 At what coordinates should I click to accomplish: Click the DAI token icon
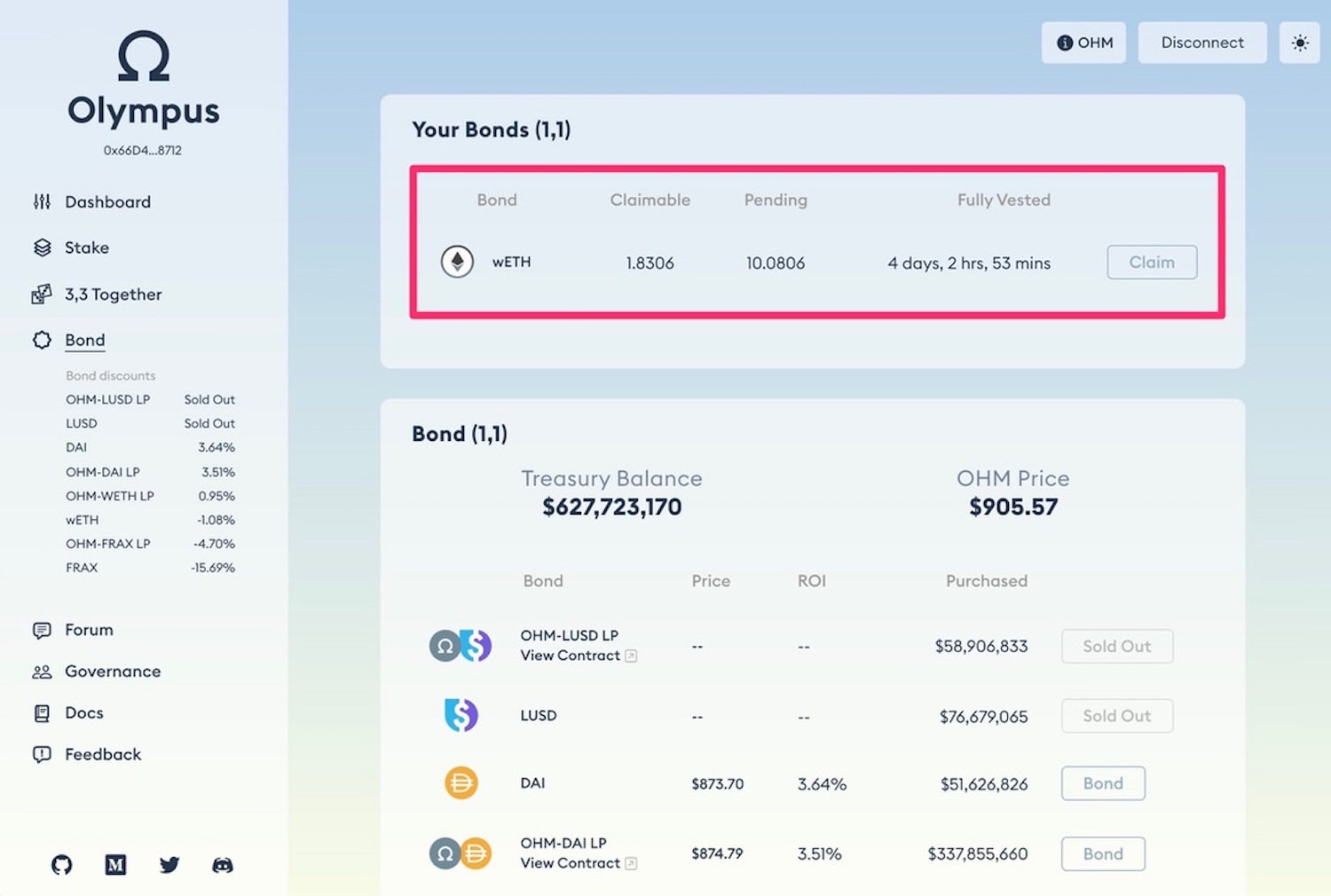pyautogui.click(x=461, y=783)
